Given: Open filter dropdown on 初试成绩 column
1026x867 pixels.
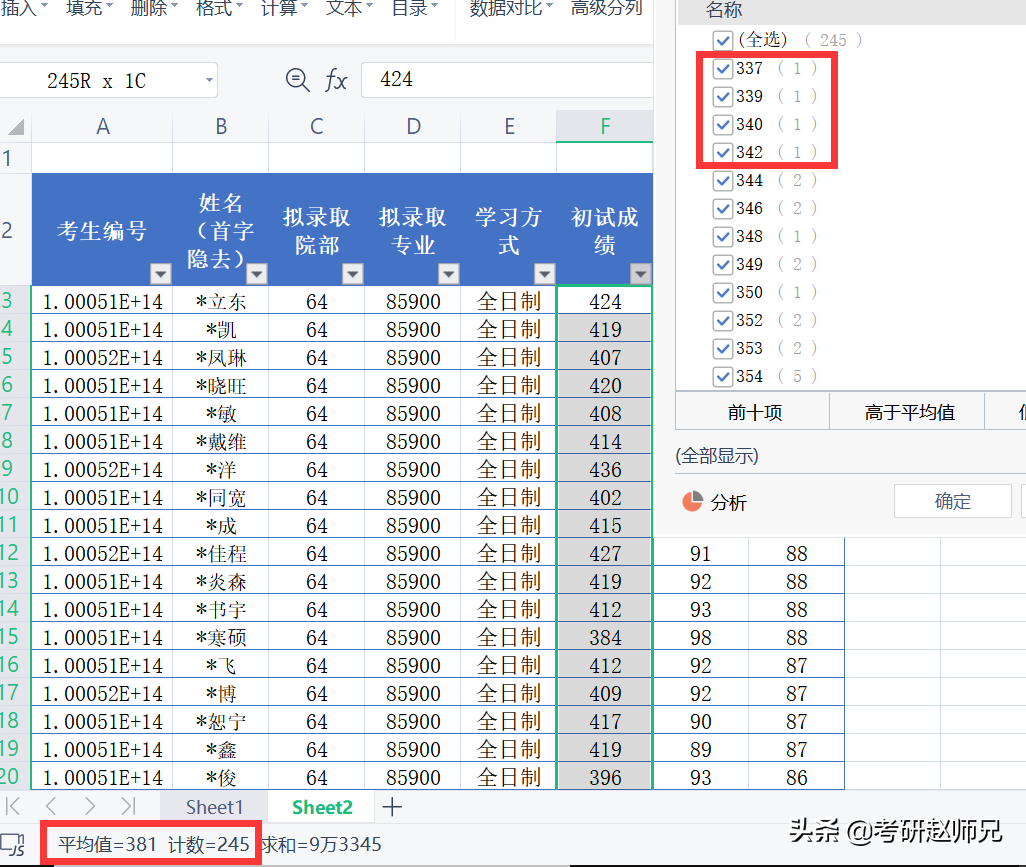Looking at the screenshot, I should tap(640, 274).
